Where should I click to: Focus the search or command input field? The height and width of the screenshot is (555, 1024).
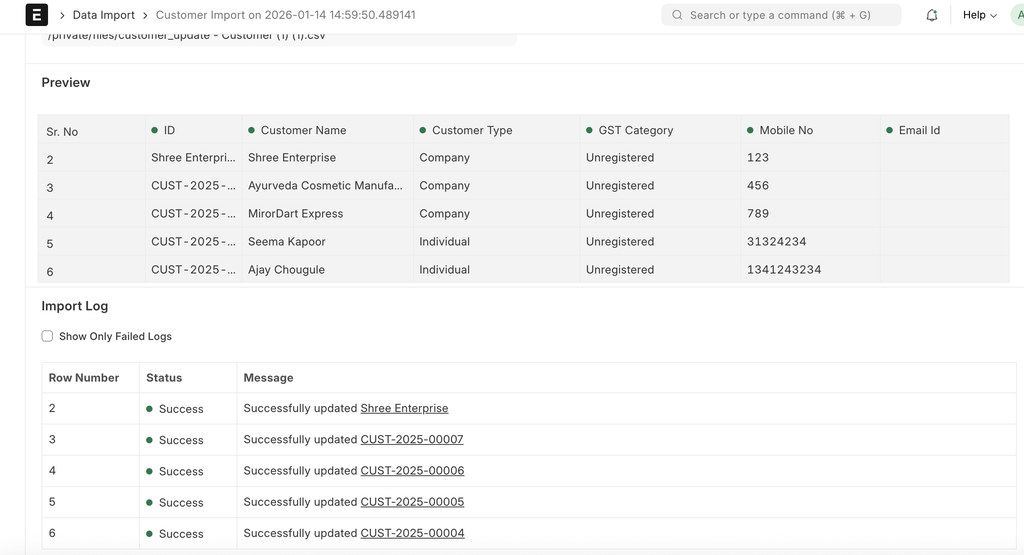[x=780, y=15]
